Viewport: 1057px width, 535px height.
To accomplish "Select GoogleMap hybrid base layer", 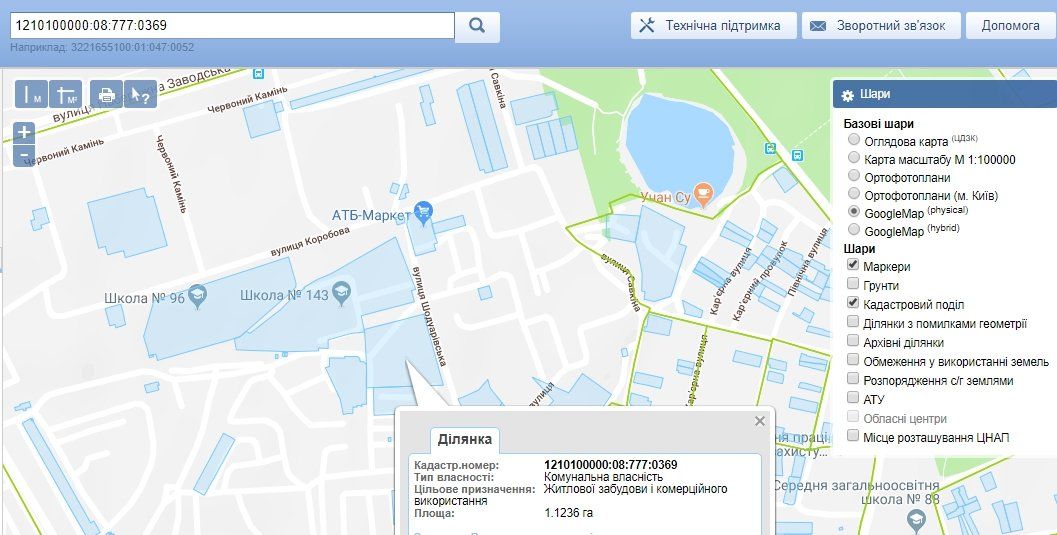I will coord(854,230).
